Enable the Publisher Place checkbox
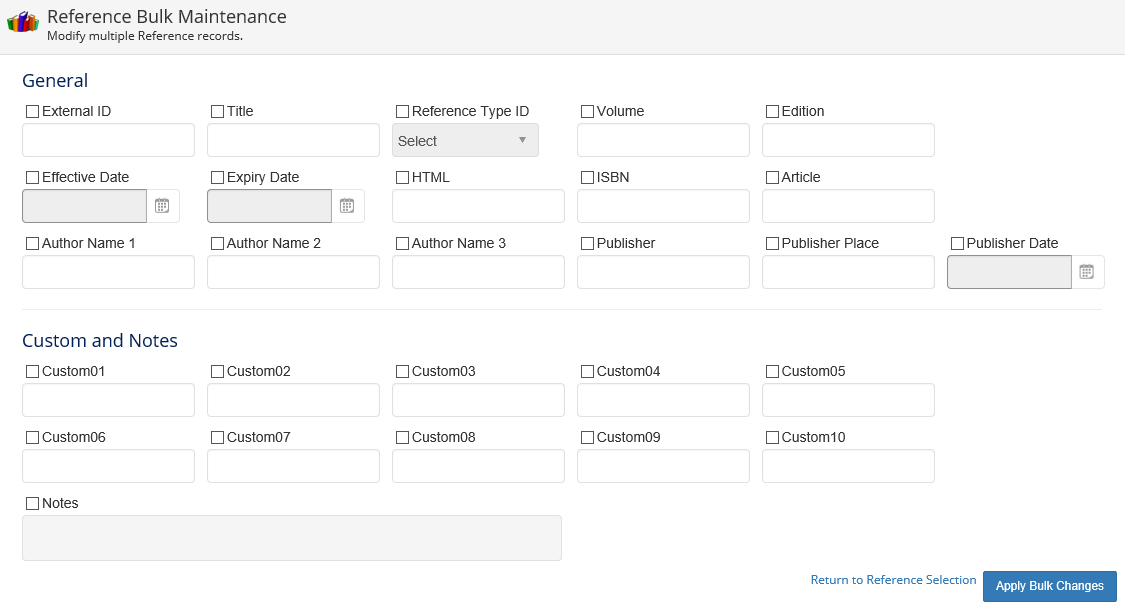The width and height of the screenshot is (1125, 608). pyautogui.click(x=772, y=244)
